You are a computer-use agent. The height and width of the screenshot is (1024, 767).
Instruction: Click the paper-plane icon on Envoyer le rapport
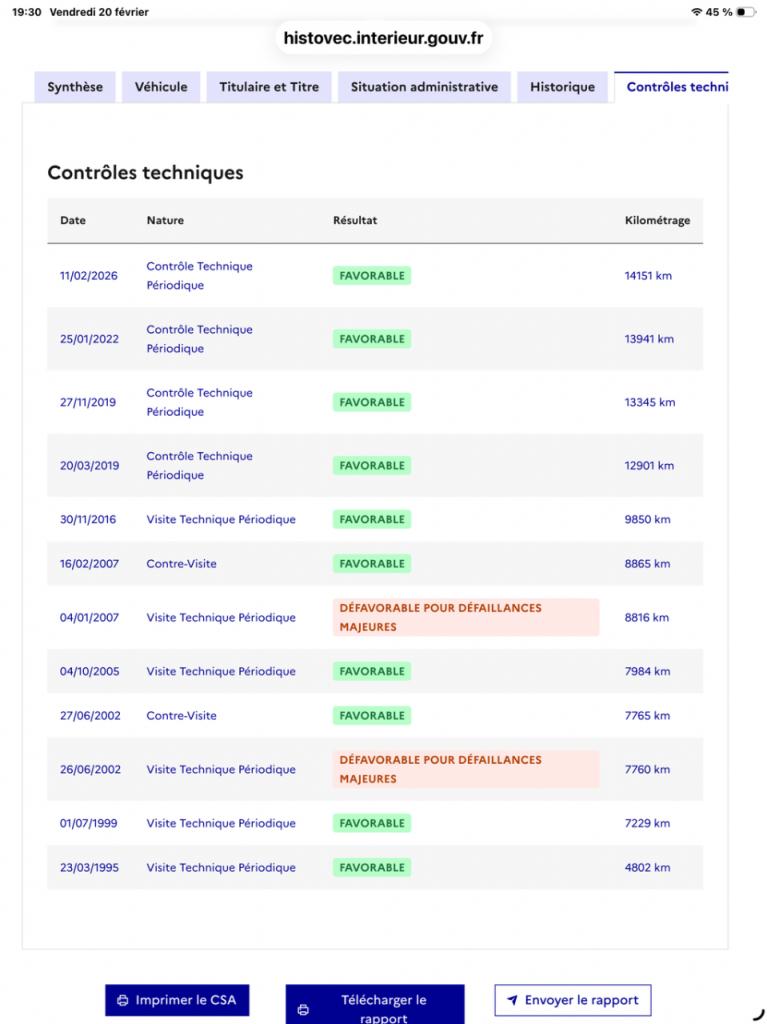tap(512, 1000)
